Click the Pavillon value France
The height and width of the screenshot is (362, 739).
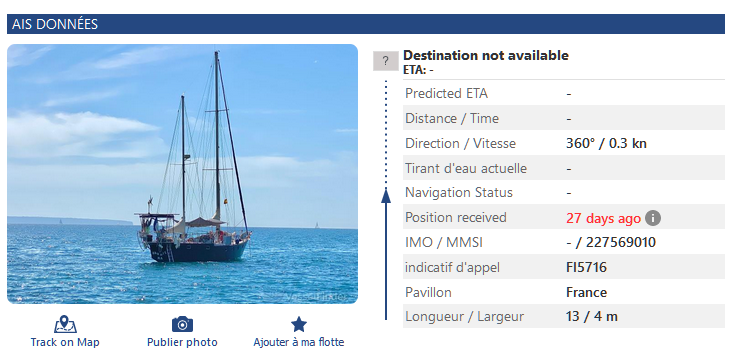click(586, 292)
